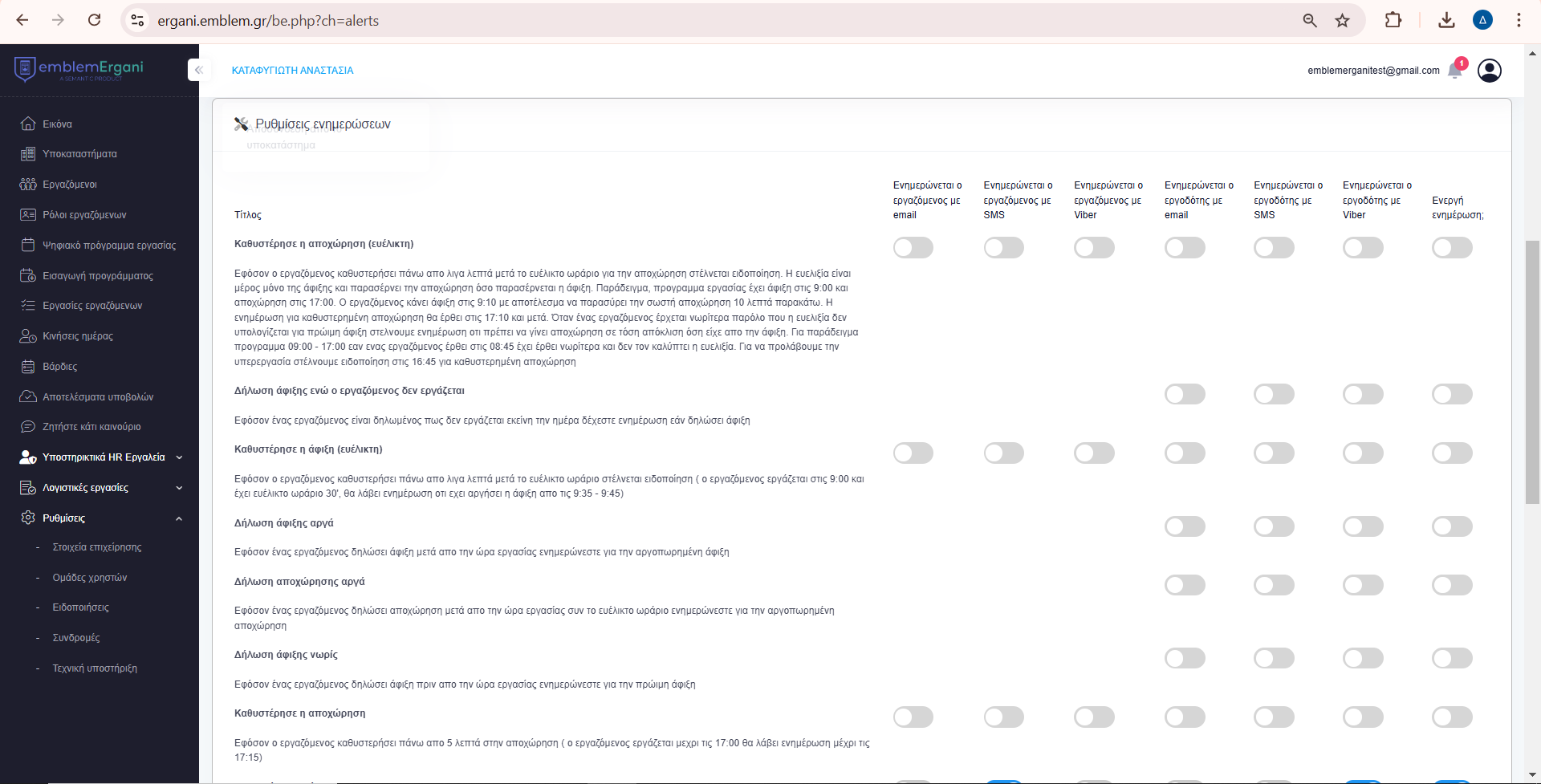Click the Εργαζόμενοι people icon

(28, 185)
